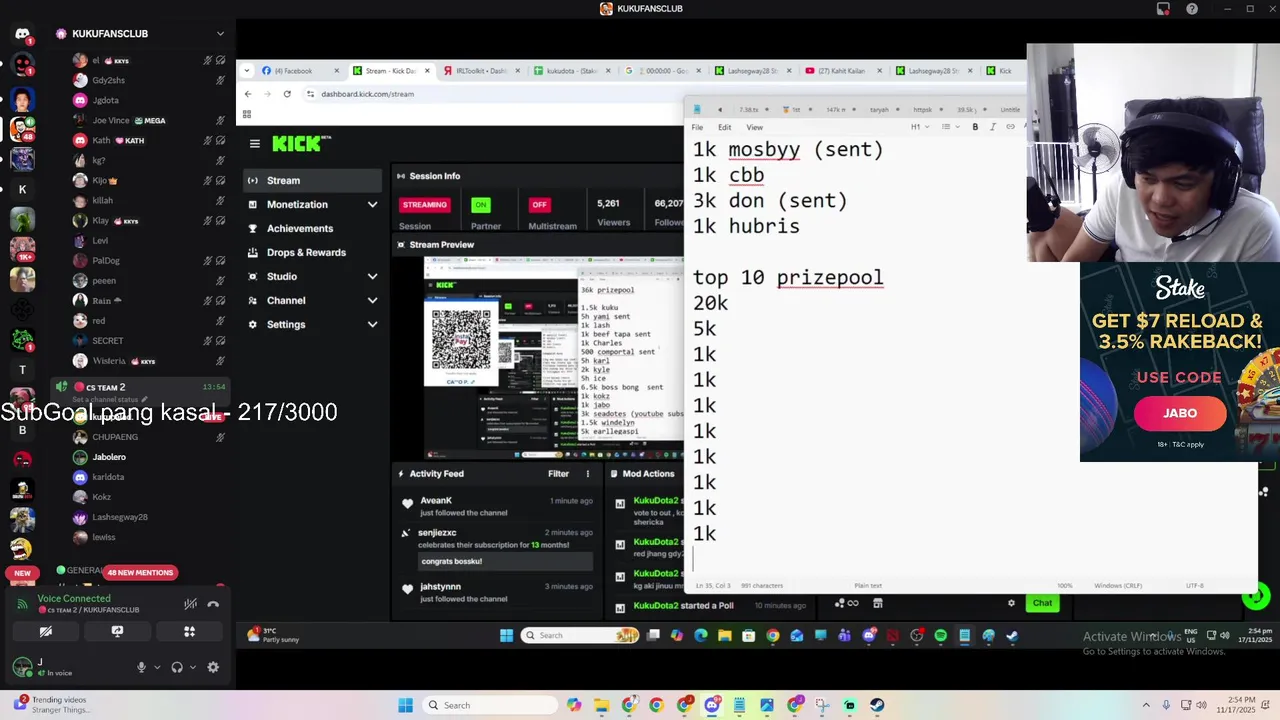Toggle bold formatting in Notepad
Image resolution: width=1280 pixels, height=720 pixels.
tap(975, 127)
